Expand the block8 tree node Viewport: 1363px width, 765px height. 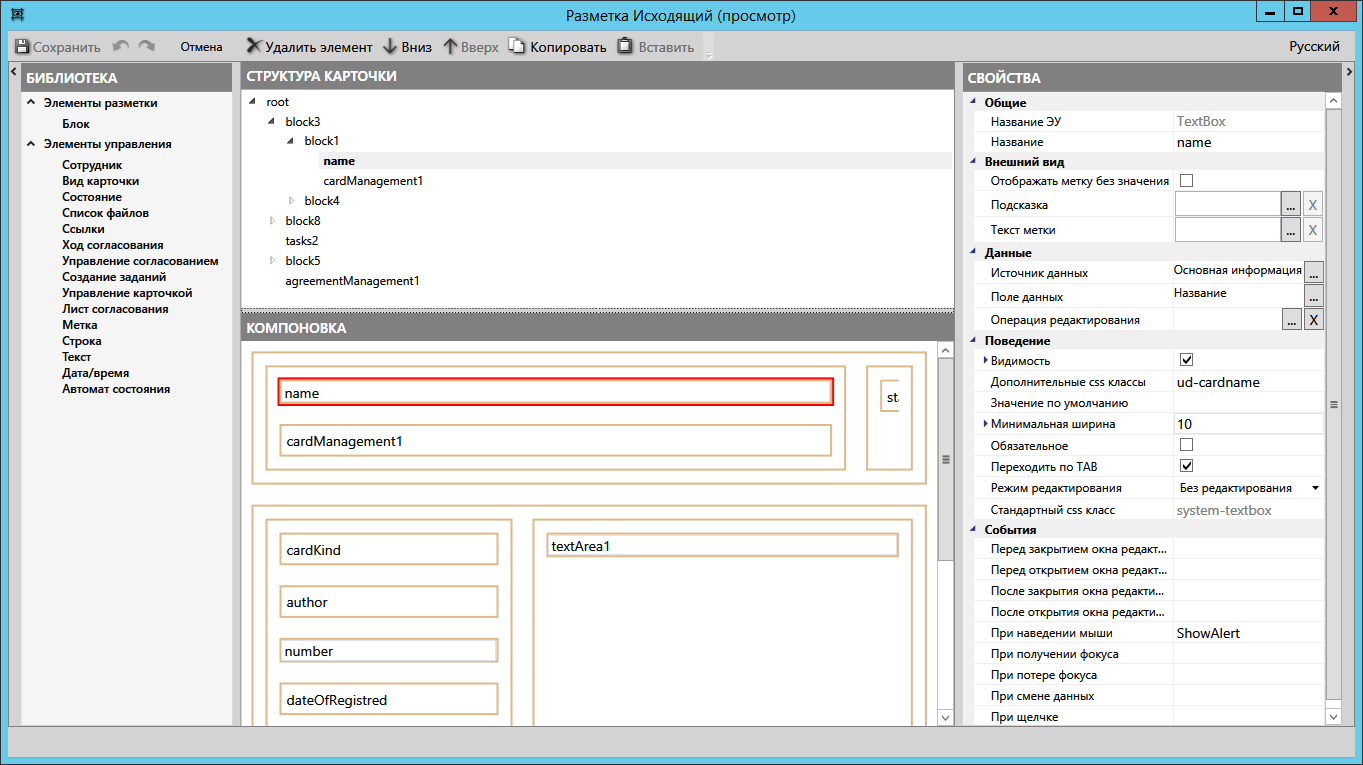tap(272, 221)
